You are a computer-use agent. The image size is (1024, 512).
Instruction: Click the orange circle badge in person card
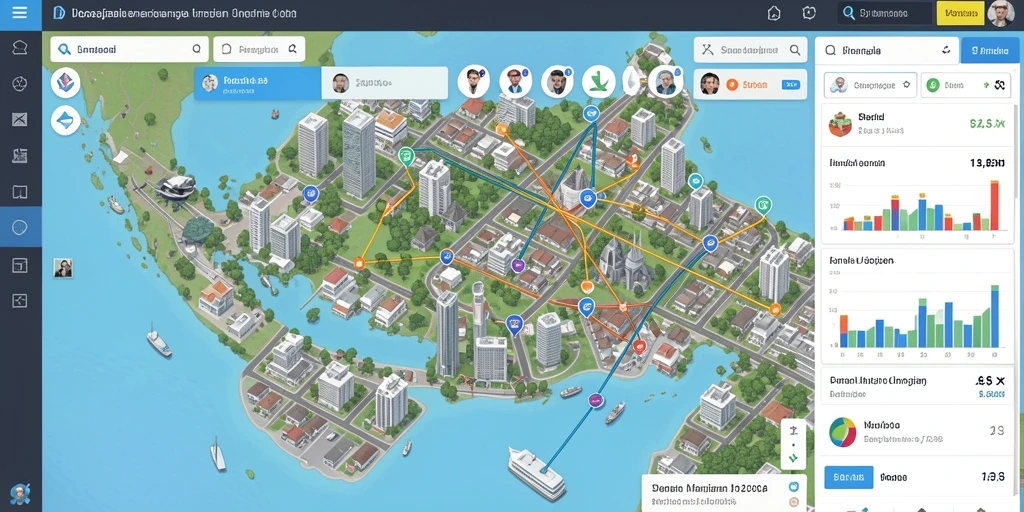click(x=731, y=84)
